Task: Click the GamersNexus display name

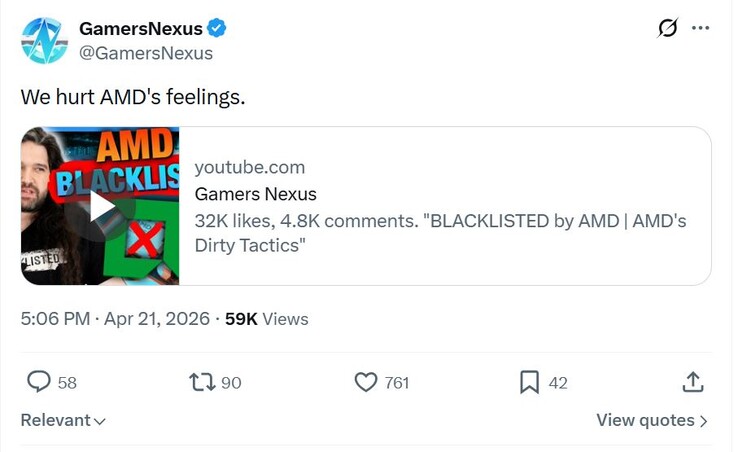Action: coord(141,29)
